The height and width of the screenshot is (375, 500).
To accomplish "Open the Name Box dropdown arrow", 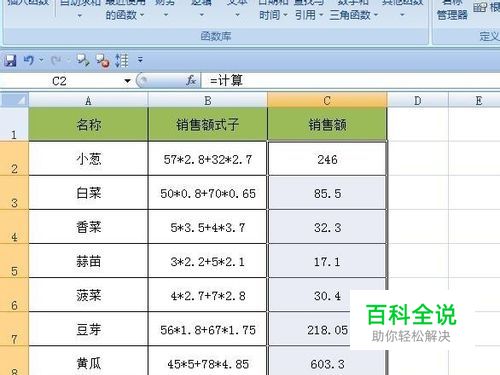I will point(127,81).
